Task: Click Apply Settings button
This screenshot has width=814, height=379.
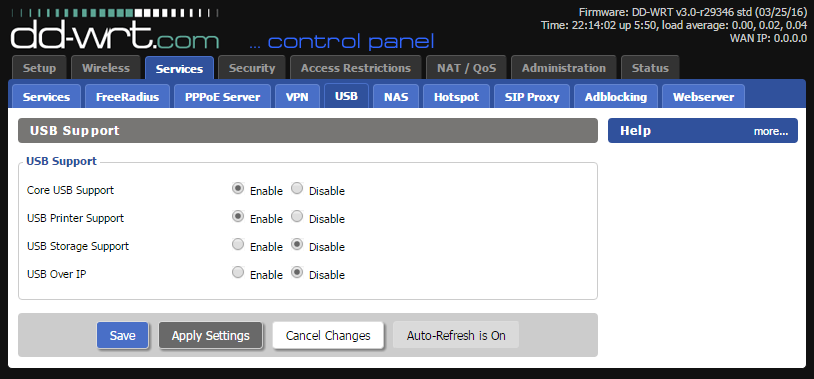Action: click(211, 335)
